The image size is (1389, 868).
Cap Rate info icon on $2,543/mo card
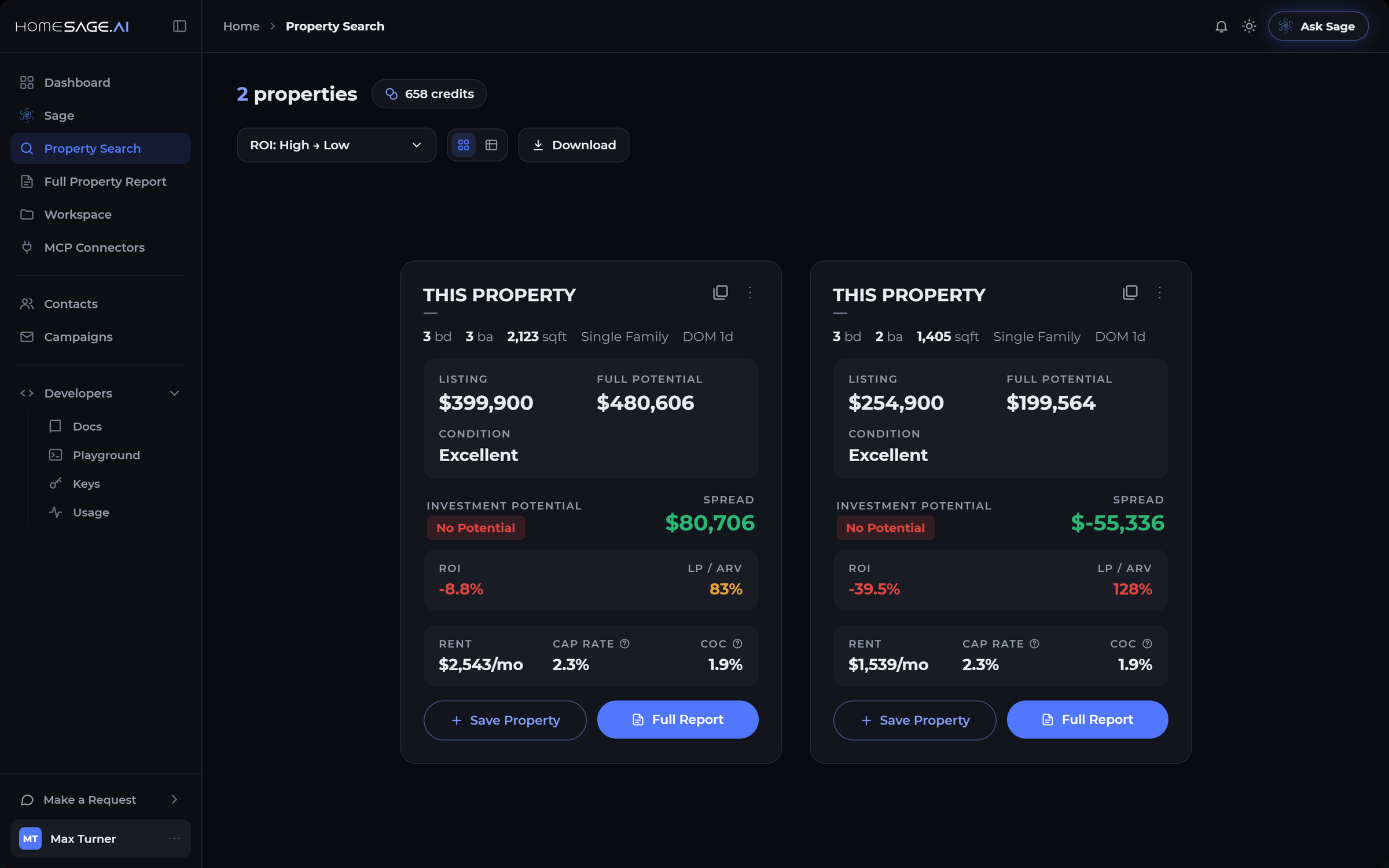point(624,643)
